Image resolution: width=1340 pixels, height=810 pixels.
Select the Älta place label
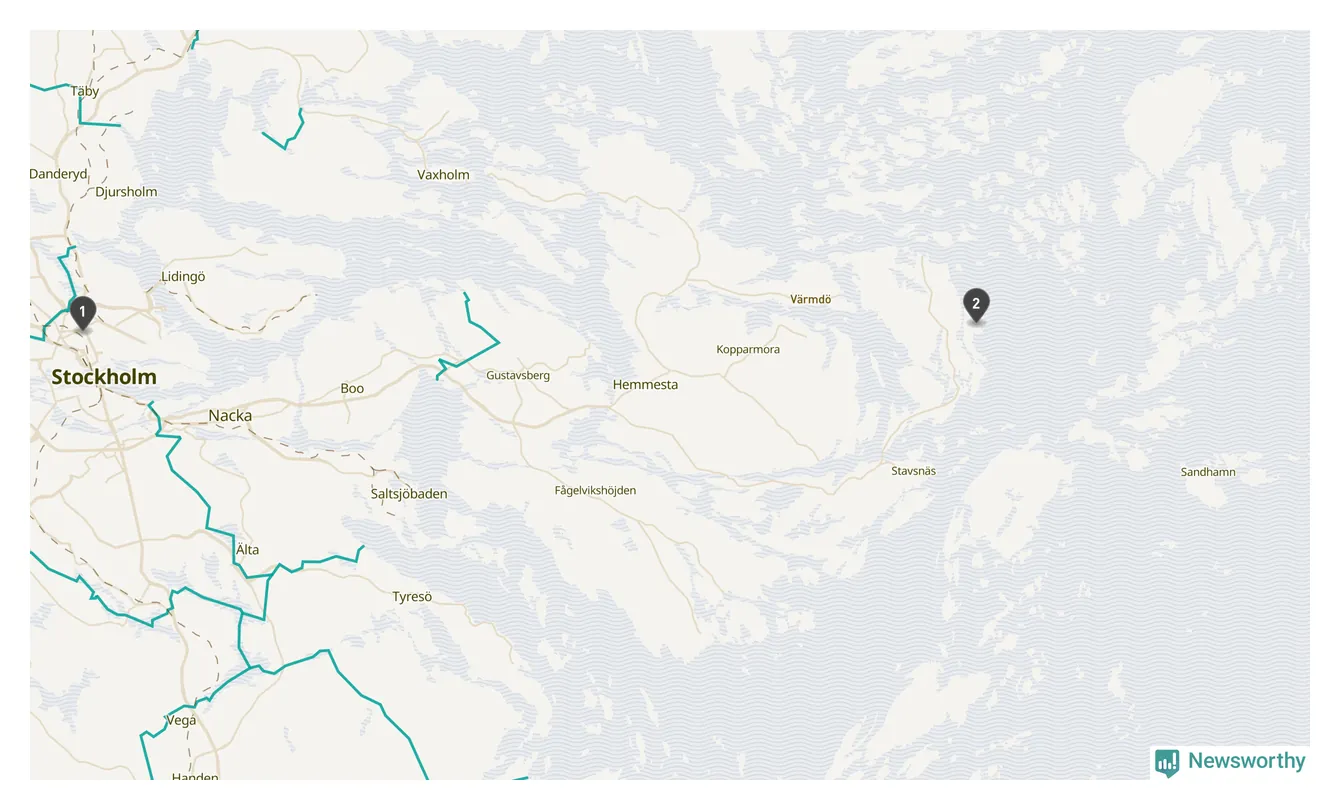(x=247, y=550)
